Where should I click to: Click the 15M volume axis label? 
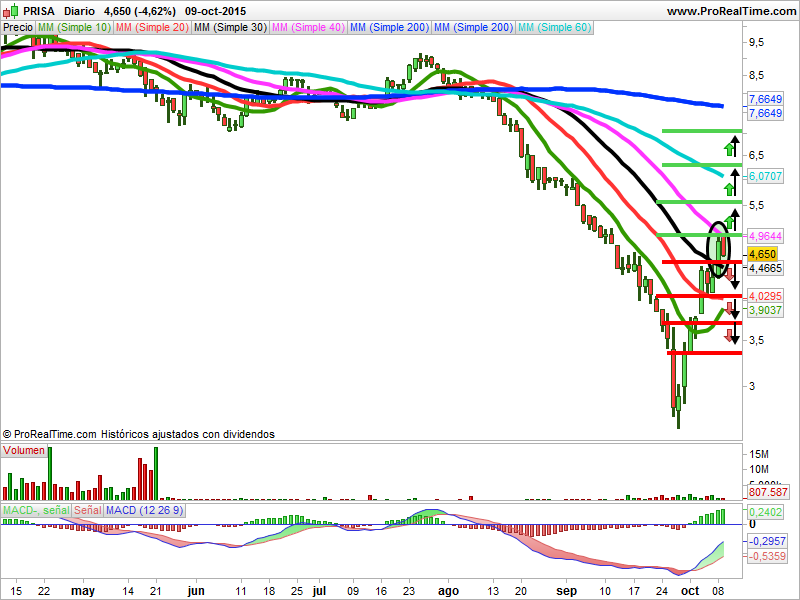759,454
